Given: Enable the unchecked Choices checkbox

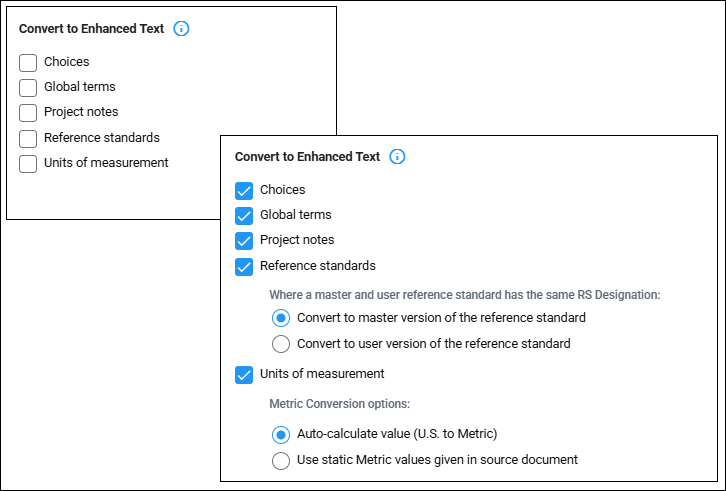Looking at the screenshot, I should pyautogui.click(x=28, y=63).
